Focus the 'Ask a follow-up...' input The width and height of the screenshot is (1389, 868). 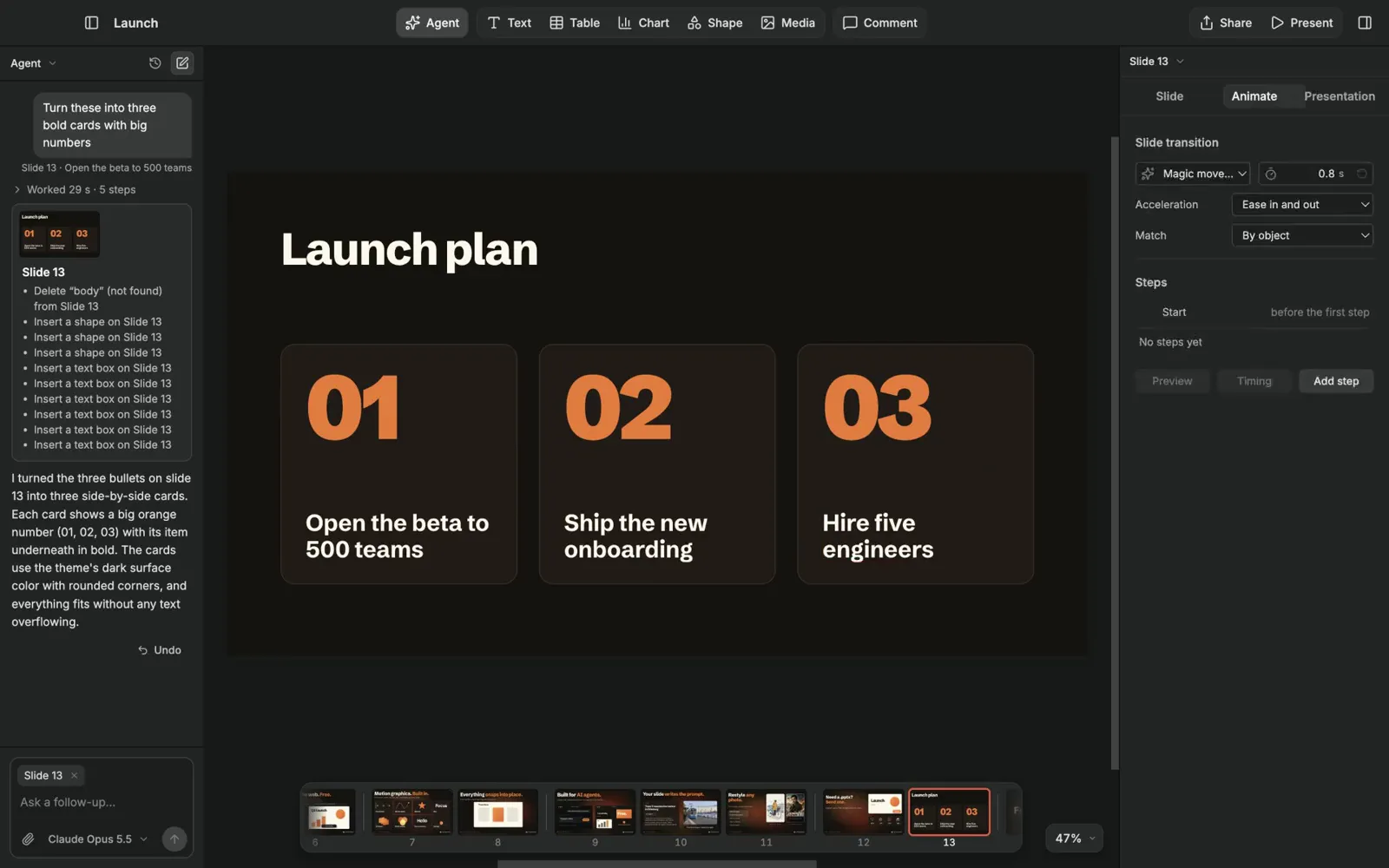tap(101, 802)
